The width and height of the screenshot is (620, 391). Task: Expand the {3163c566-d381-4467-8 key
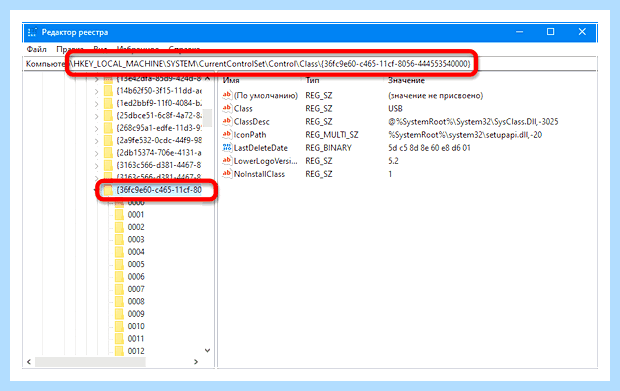pyautogui.click(x=96, y=166)
